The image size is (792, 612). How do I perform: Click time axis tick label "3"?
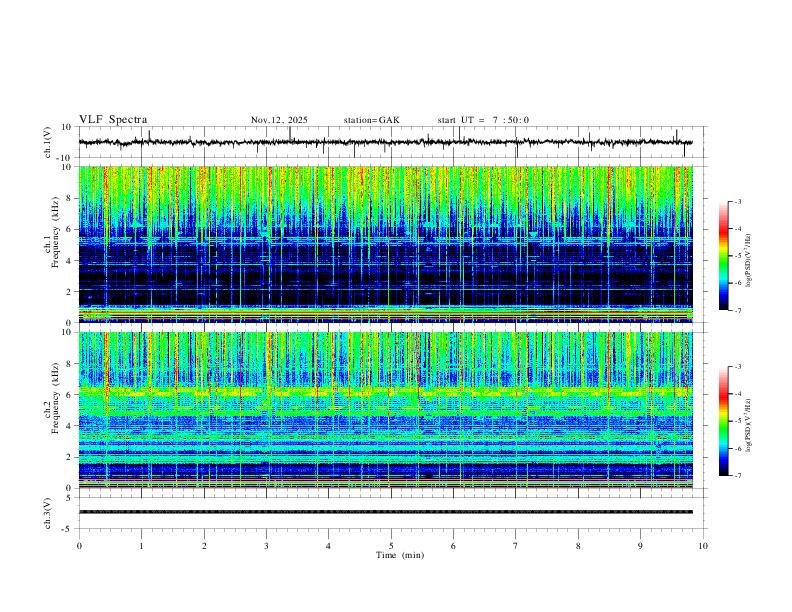point(266,546)
